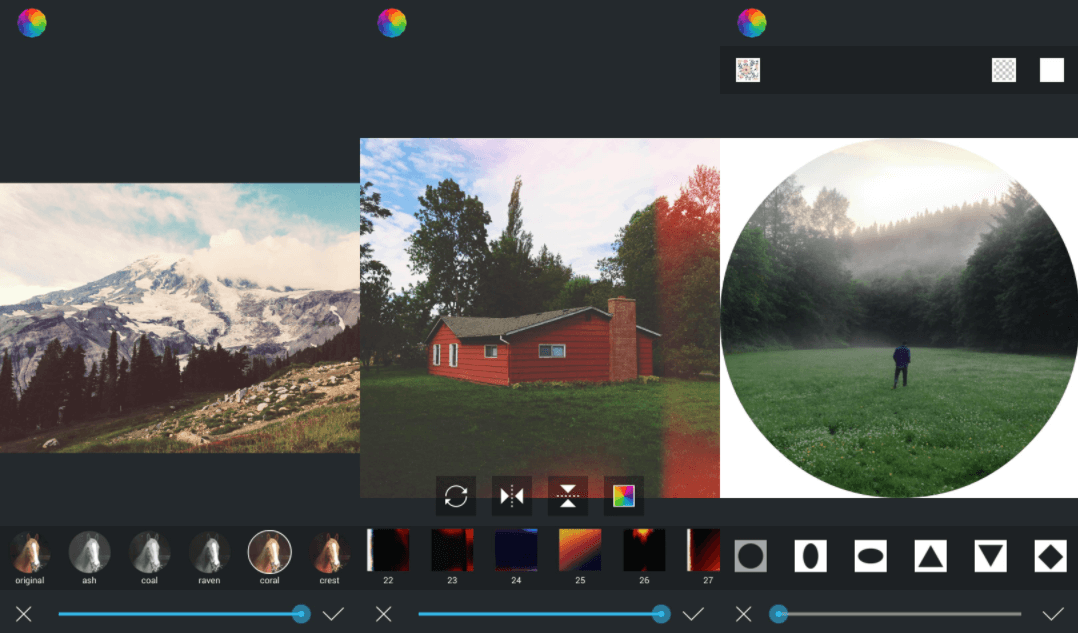This screenshot has width=1078, height=633.
Task: Confirm the shape crop with the checkmark
Action: [1053, 614]
